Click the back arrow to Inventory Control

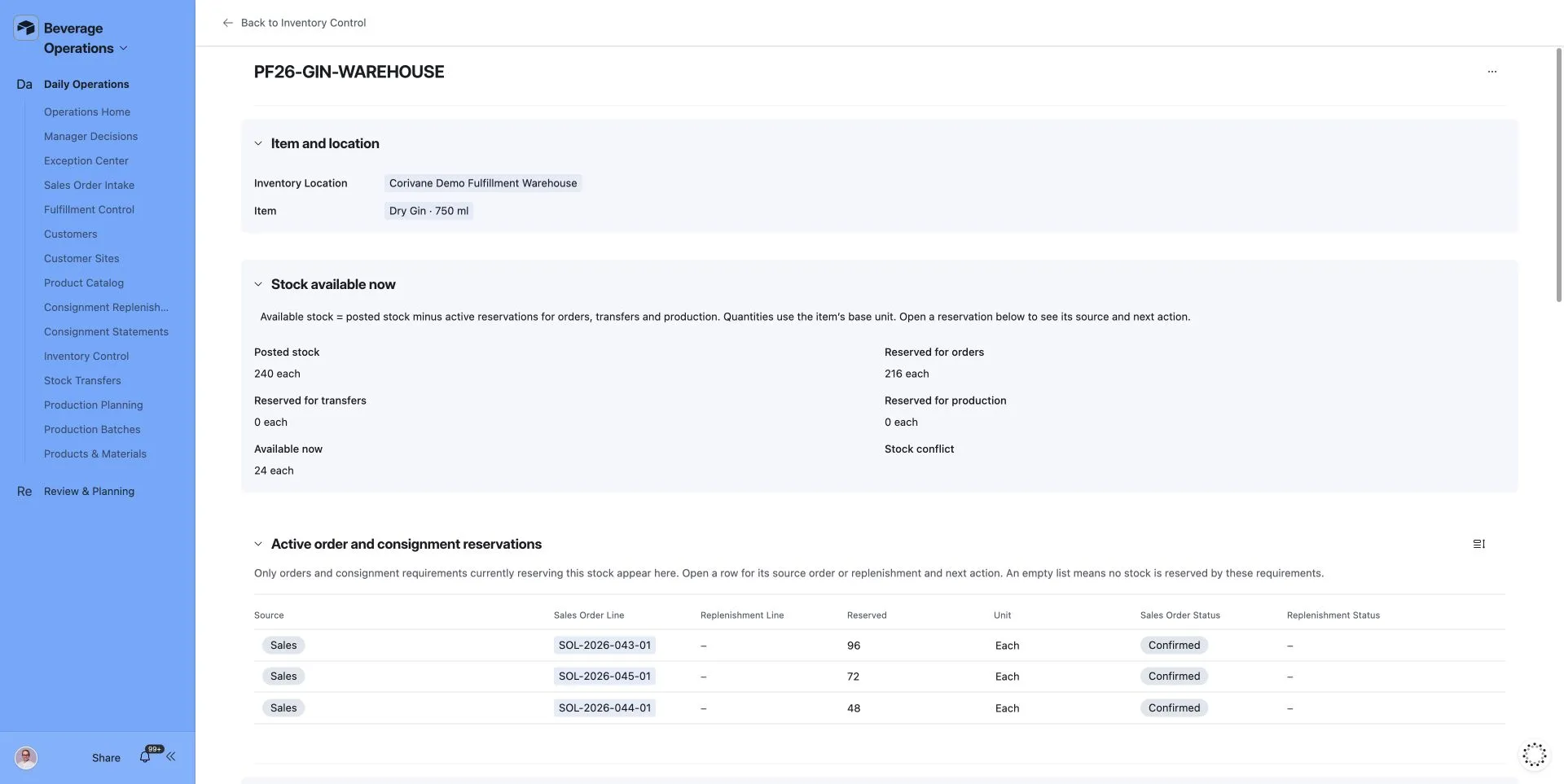click(x=227, y=23)
